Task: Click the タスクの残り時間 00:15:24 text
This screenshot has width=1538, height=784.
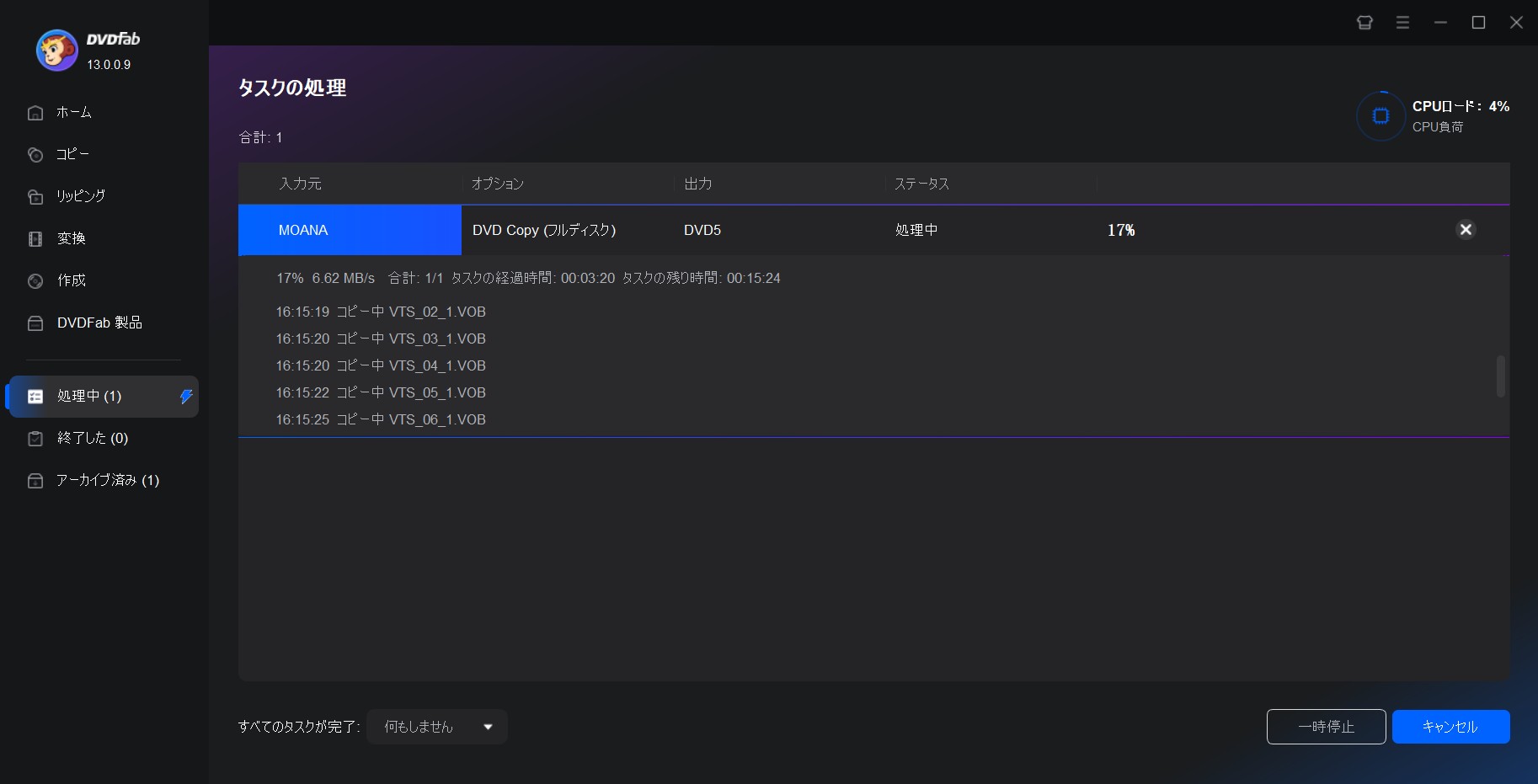Action: point(701,278)
